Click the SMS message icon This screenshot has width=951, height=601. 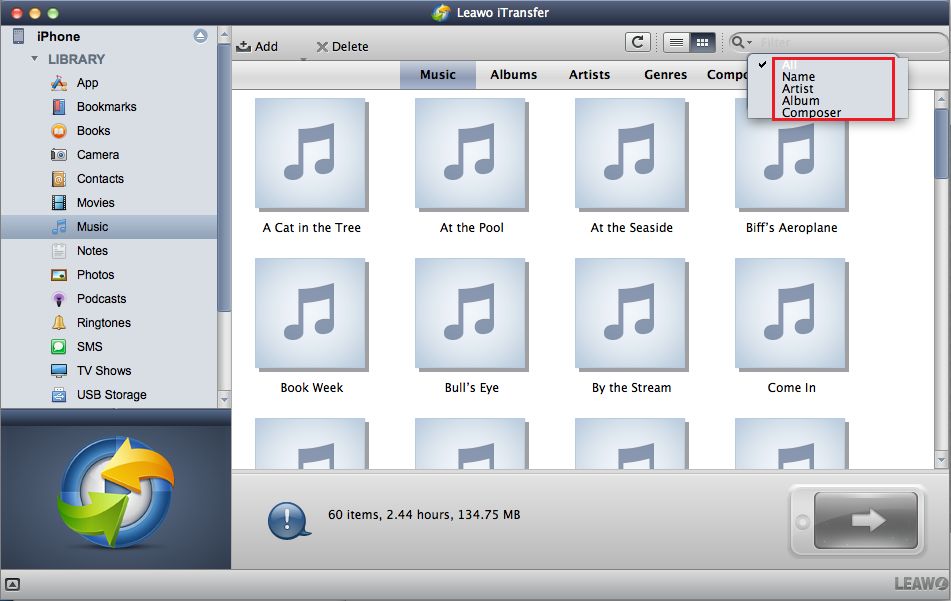click(59, 347)
